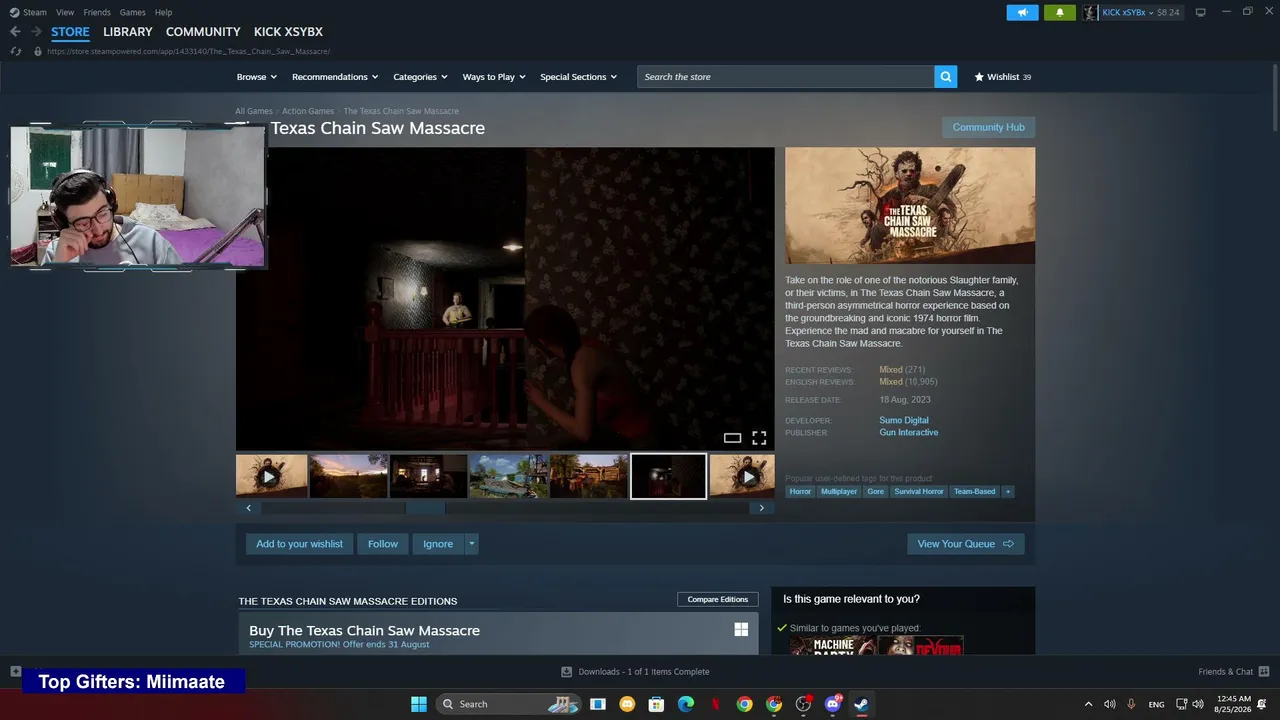Expand the Ignore options dropdown arrow
Image resolution: width=1280 pixels, height=720 pixels.
tap(472, 544)
